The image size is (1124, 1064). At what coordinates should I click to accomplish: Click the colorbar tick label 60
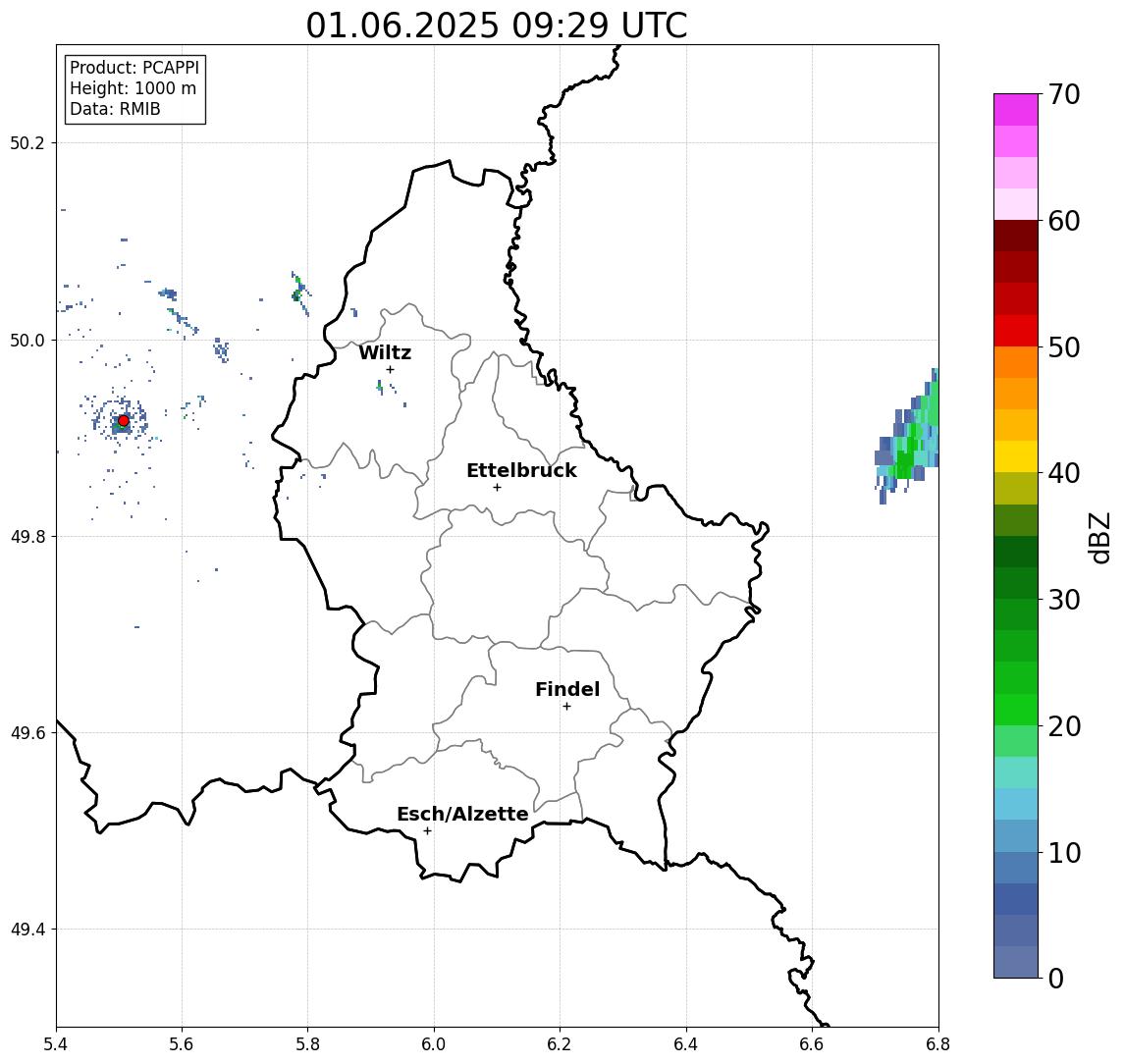point(1064,221)
